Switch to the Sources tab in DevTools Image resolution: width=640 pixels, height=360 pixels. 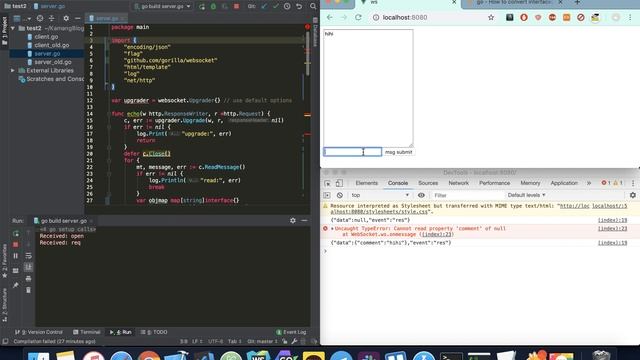pos(428,183)
